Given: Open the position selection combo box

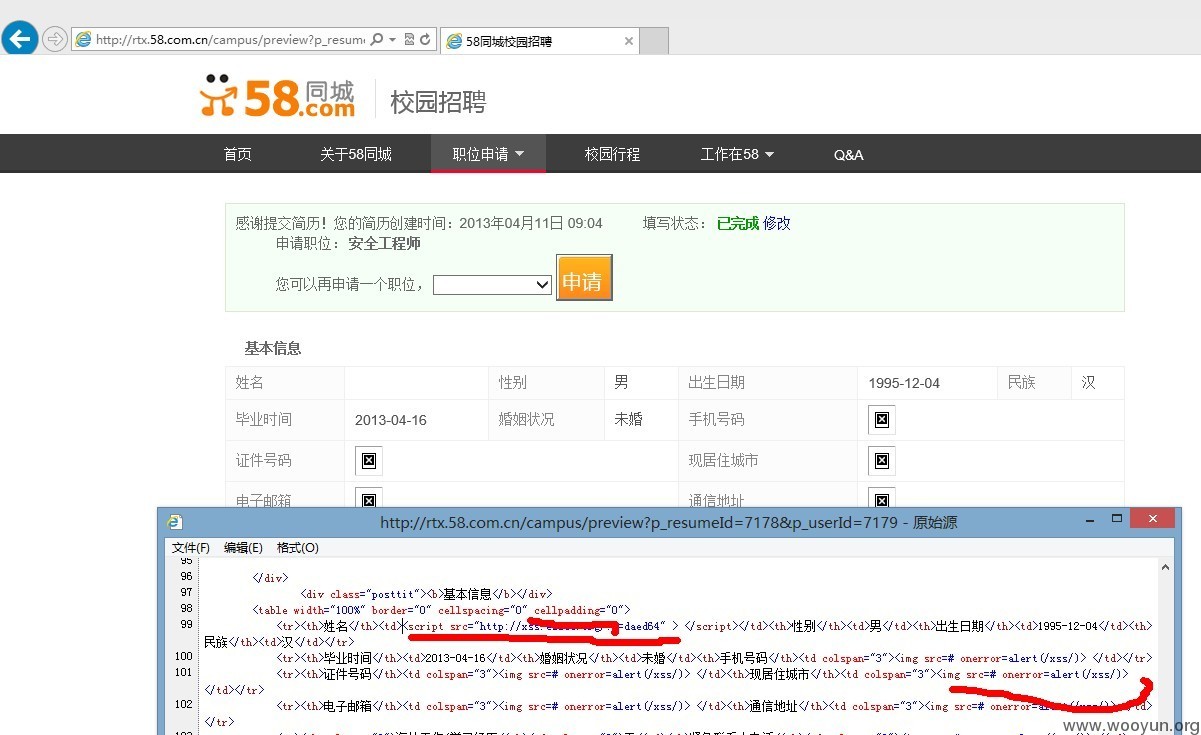Looking at the screenshot, I should [x=493, y=284].
